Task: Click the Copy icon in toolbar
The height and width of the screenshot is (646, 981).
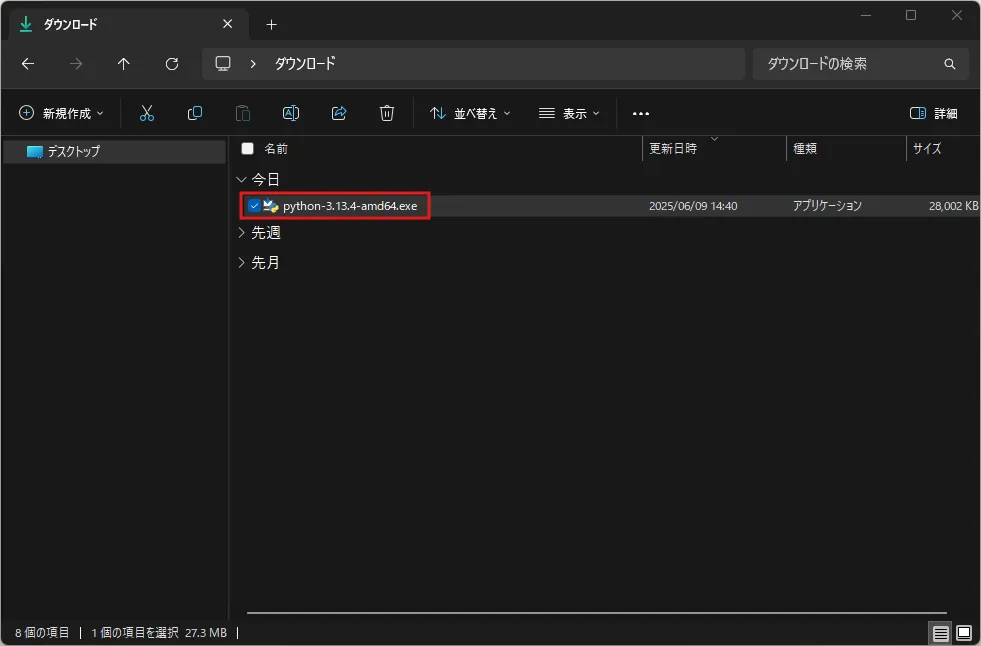Action: coord(195,113)
